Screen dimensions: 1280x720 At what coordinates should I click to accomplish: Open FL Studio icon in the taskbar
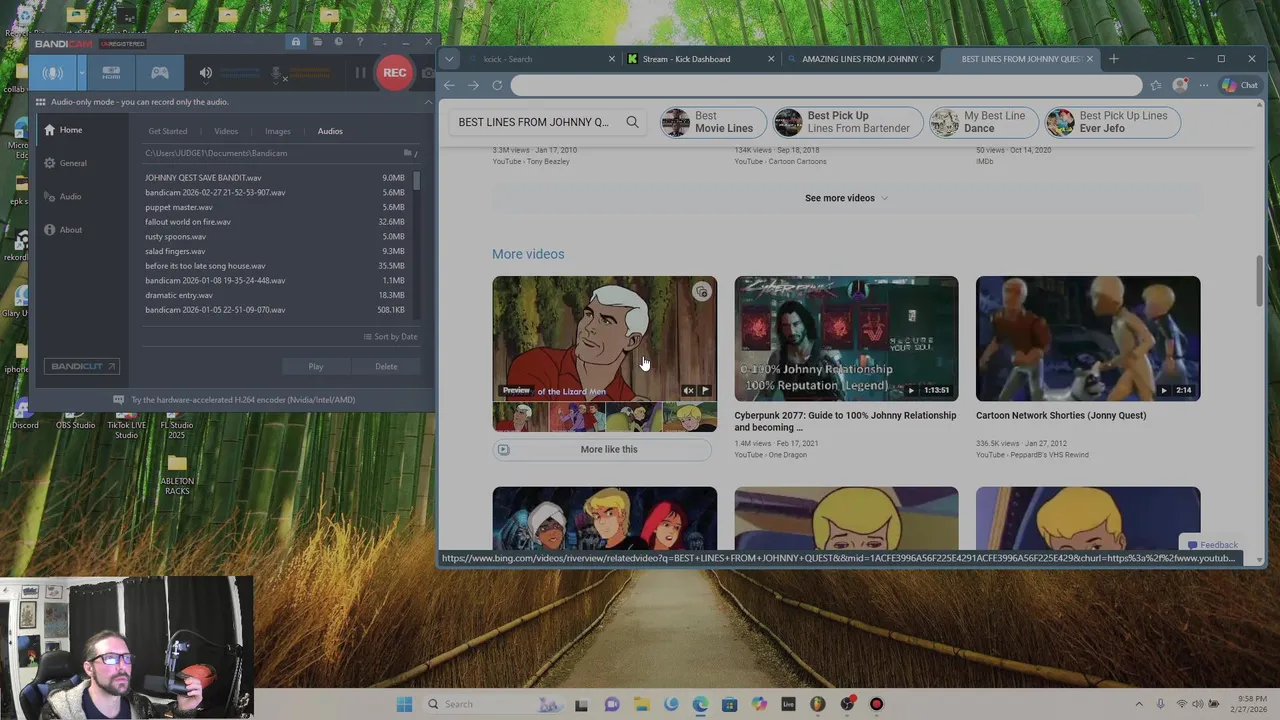point(817,704)
